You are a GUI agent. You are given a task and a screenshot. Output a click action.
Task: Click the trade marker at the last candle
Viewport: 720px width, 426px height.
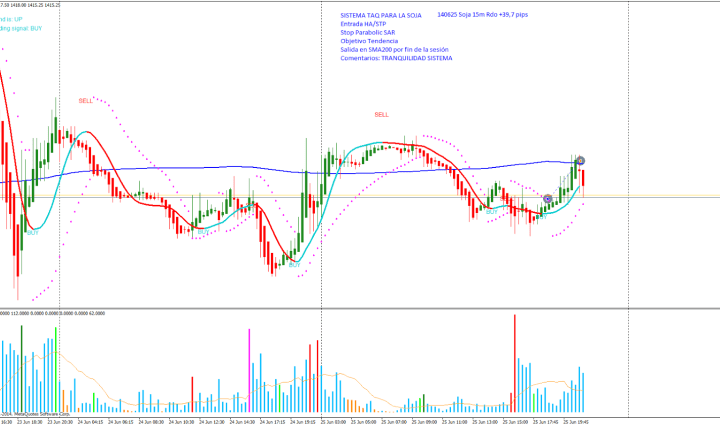581,160
